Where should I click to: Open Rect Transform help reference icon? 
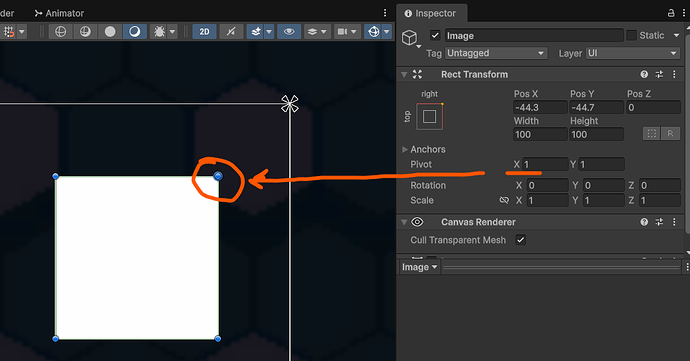[644, 74]
